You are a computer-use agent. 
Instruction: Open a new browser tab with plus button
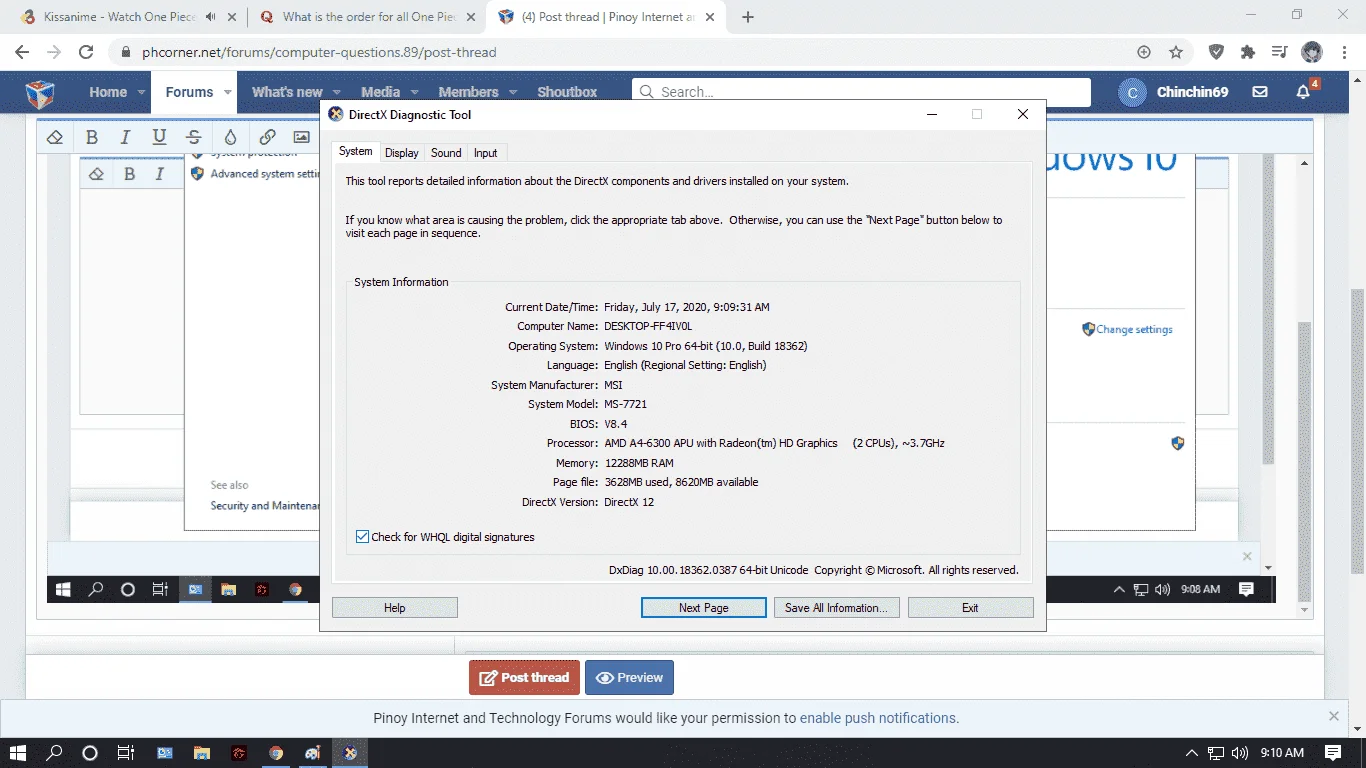(748, 17)
